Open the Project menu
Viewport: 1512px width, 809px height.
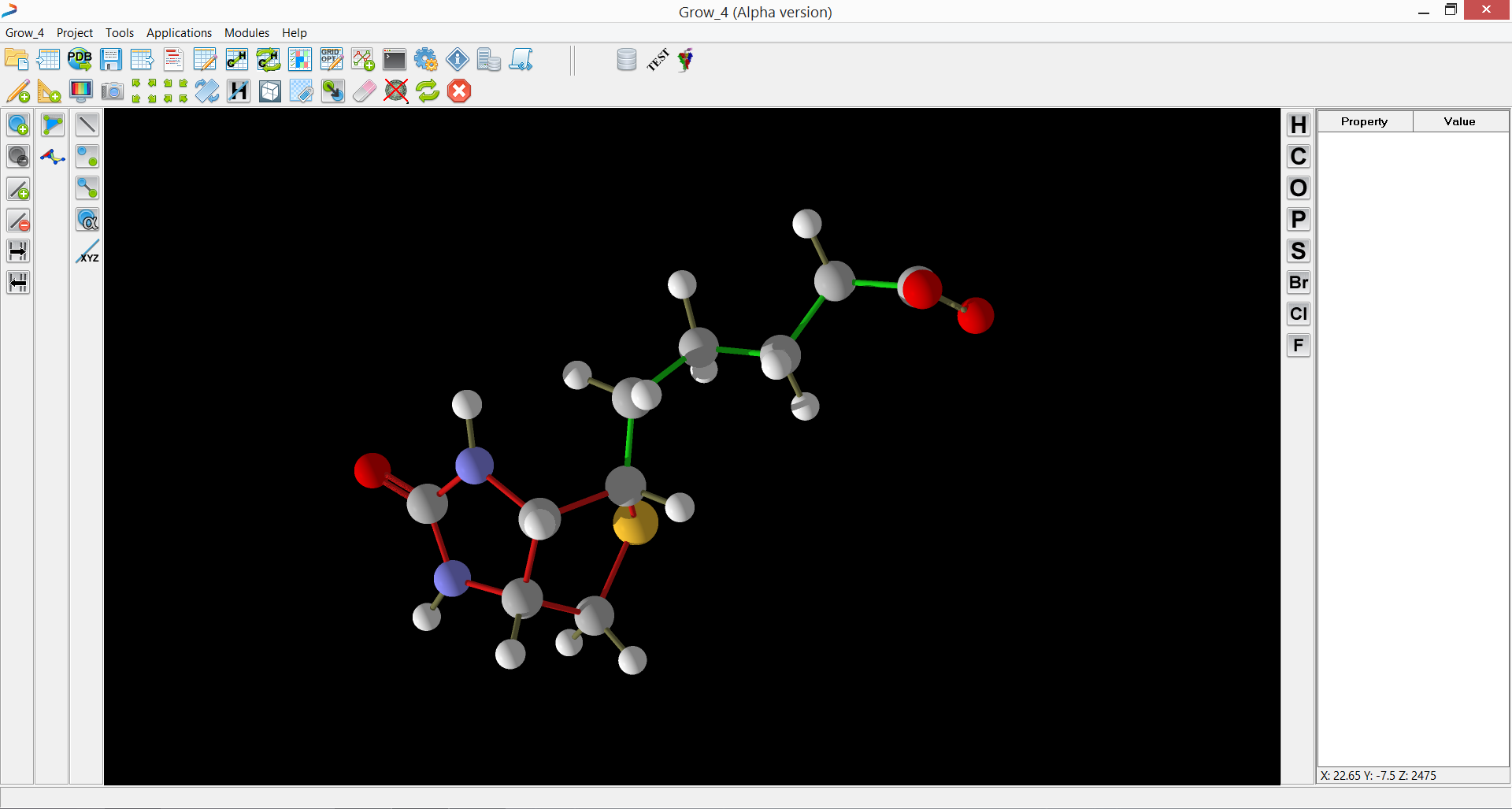[x=75, y=33]
